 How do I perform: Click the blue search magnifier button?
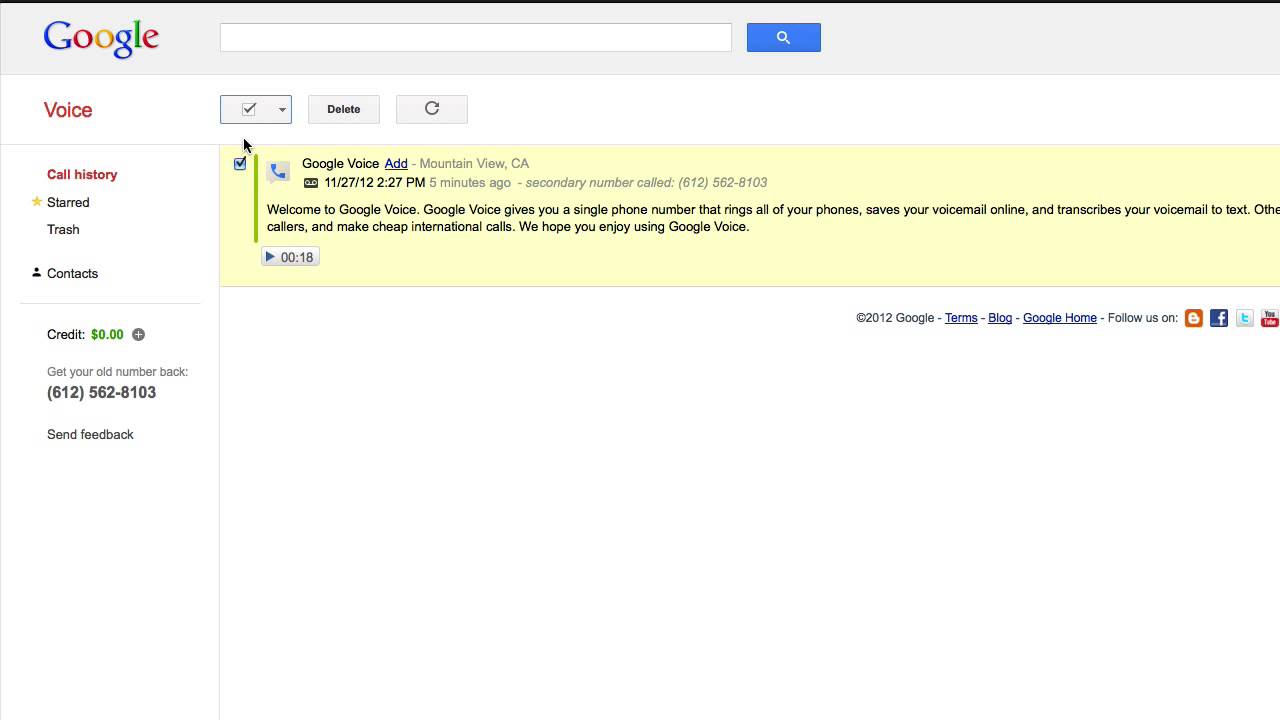pyautogui.click(x=783, y=38)
